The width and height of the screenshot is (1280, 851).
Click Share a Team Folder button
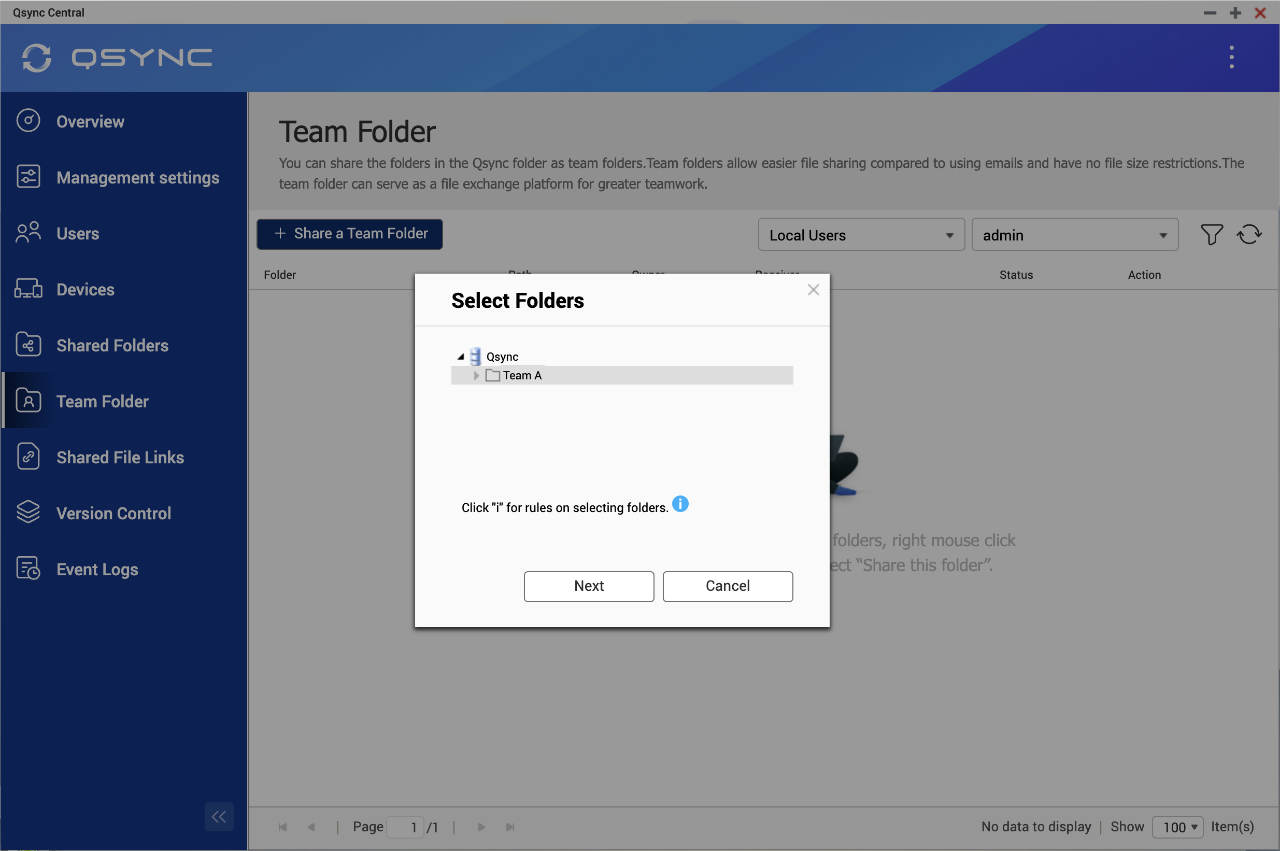click(350, 234)
